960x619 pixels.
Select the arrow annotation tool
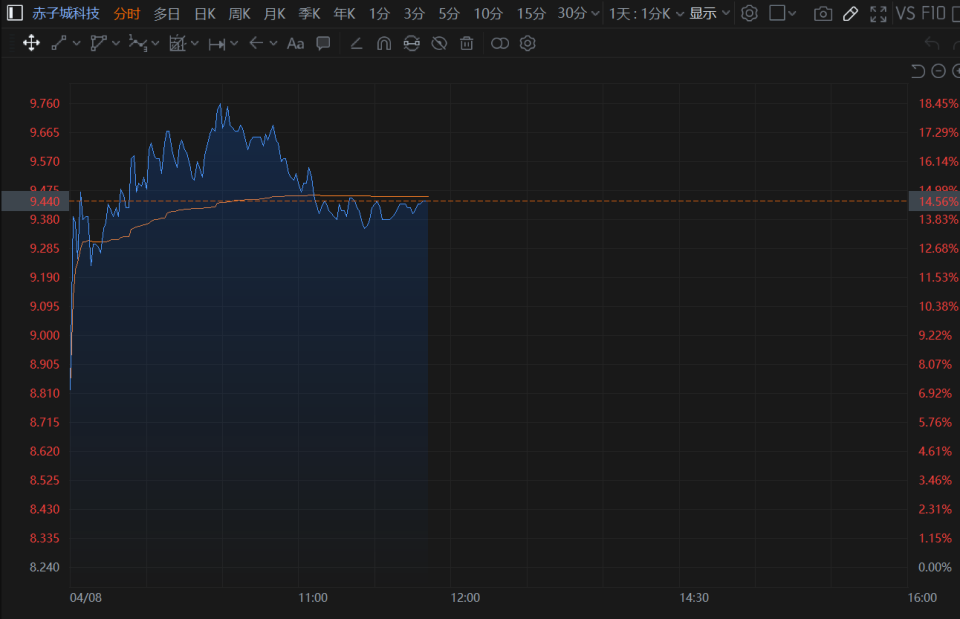point(257,43)
